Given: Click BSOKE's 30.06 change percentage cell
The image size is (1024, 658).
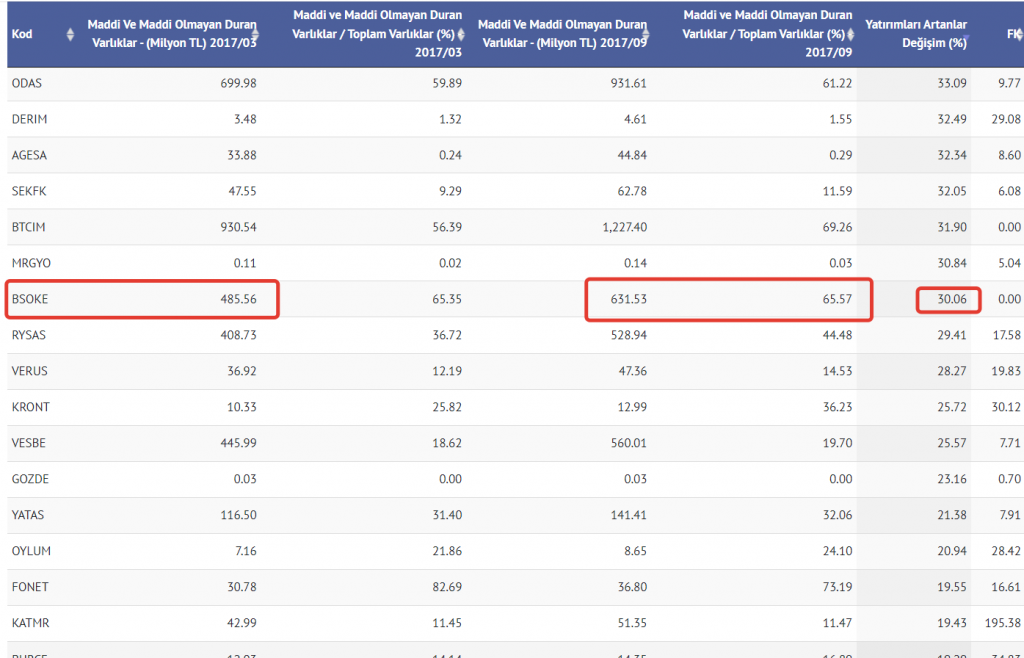Looking at the screenshot, I should point(948,299).
